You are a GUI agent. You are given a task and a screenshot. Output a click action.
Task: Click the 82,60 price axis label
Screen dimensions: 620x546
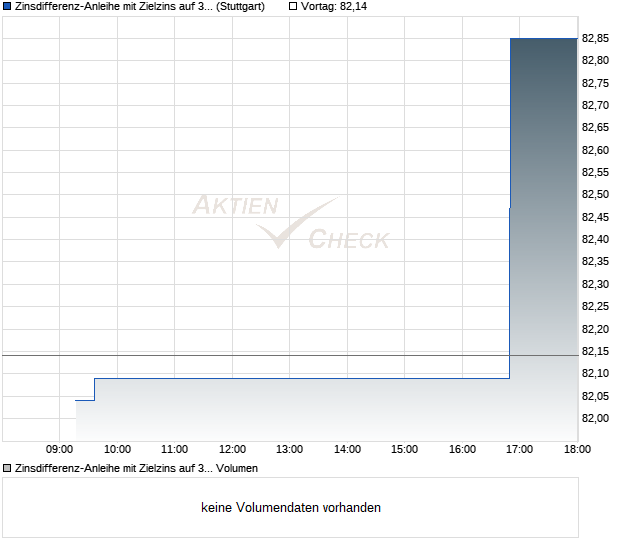coord(595,150)
